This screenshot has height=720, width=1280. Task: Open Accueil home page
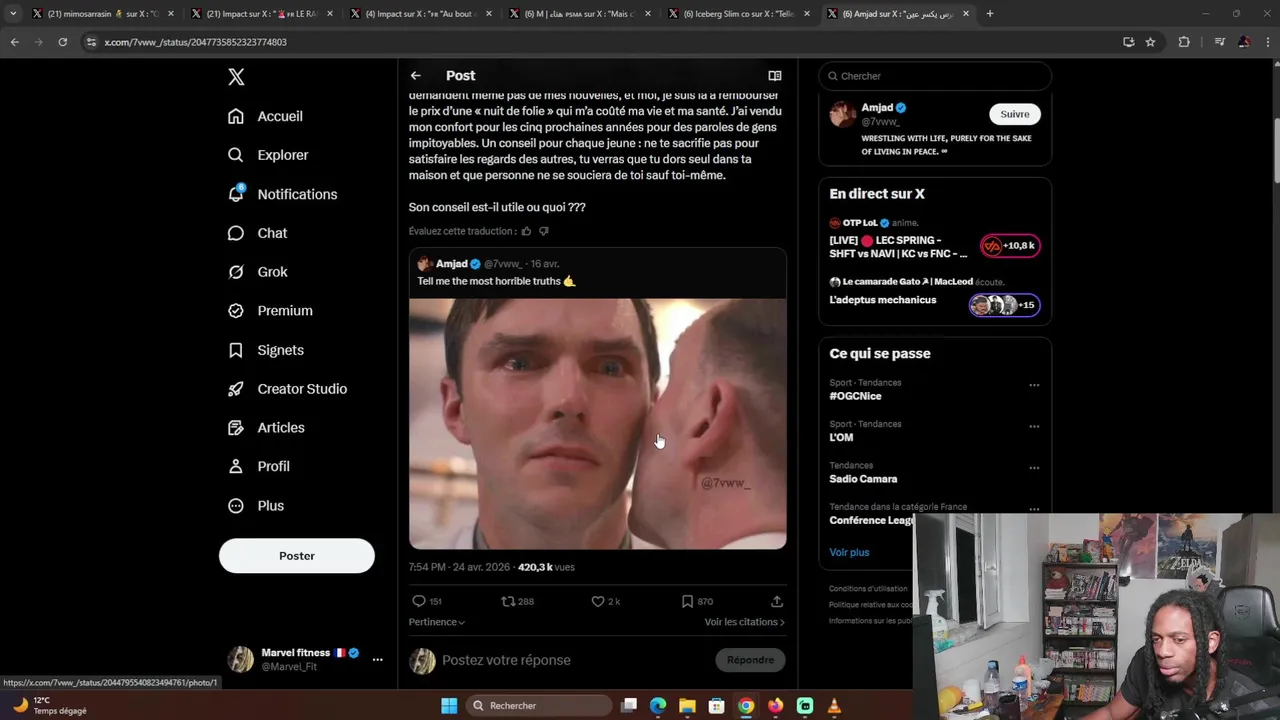(265, 116)
